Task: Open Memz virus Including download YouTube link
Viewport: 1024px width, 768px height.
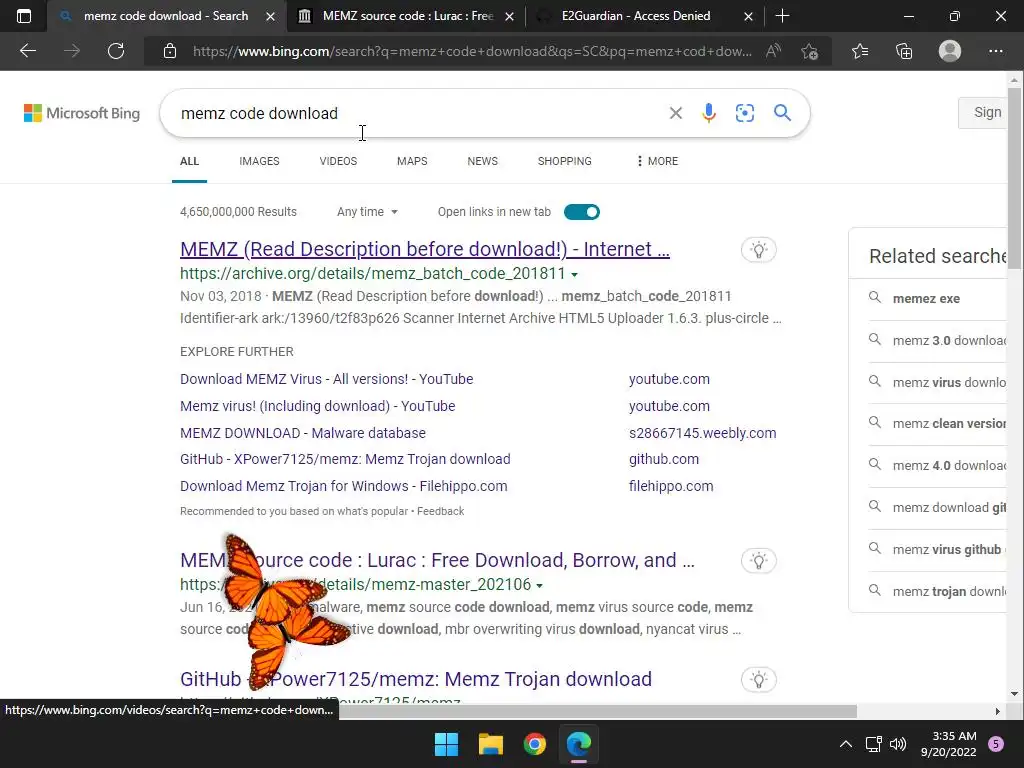Action: tap(317, 406)
